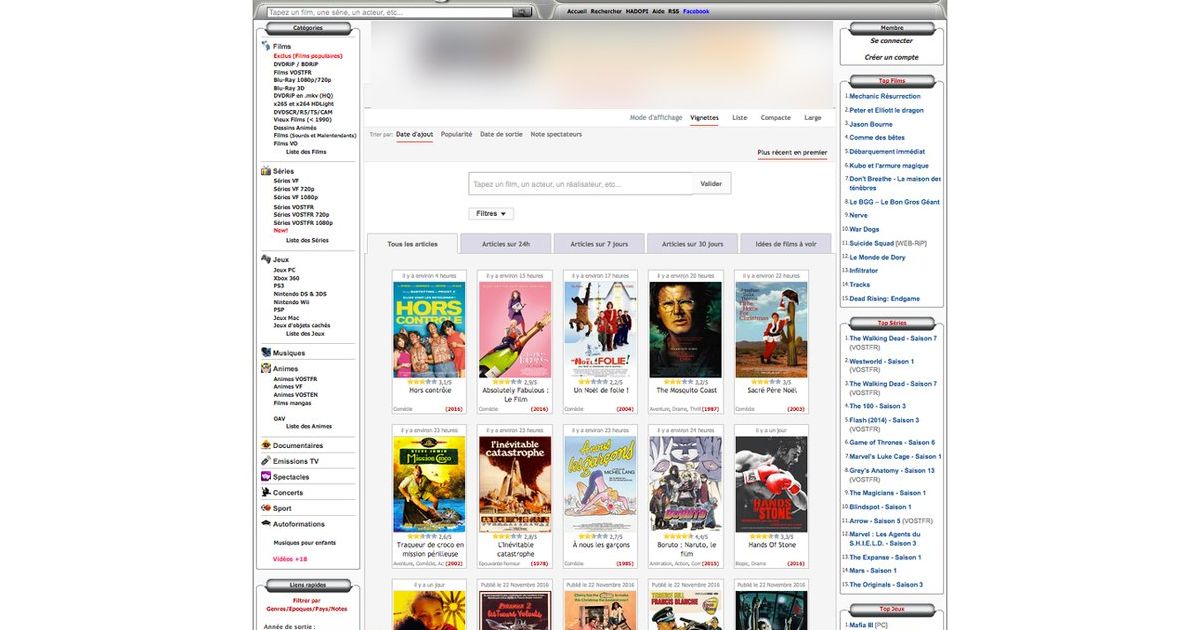Open the 'Articles sur 7 jours' tab
The width and height of the screenshot is (1200, 630).
point(599,244)
